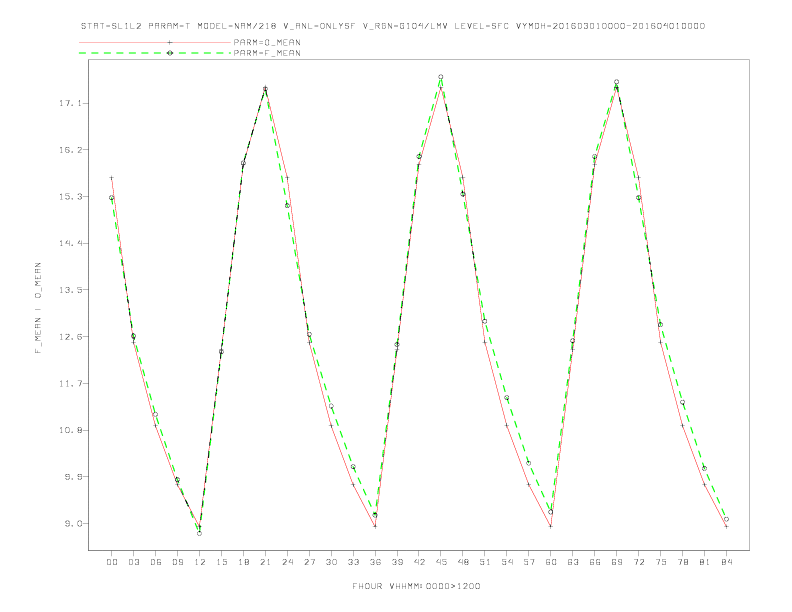This screenshot has width=792, height=612.
Task: Click x-axis tick label 24
Action: (x=287, y=562)
